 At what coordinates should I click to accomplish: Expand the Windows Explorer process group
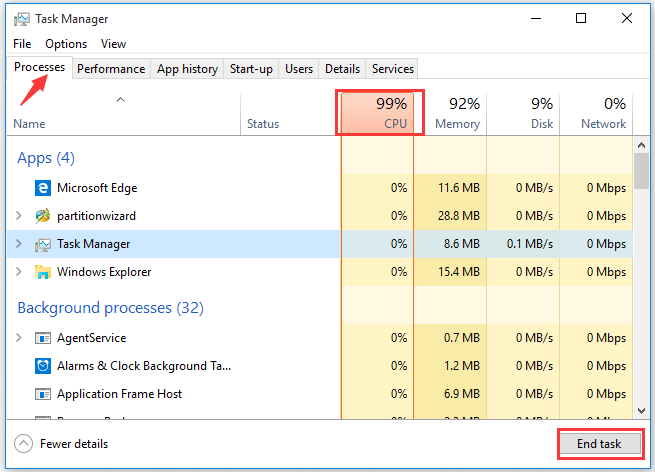click(18, 272)
